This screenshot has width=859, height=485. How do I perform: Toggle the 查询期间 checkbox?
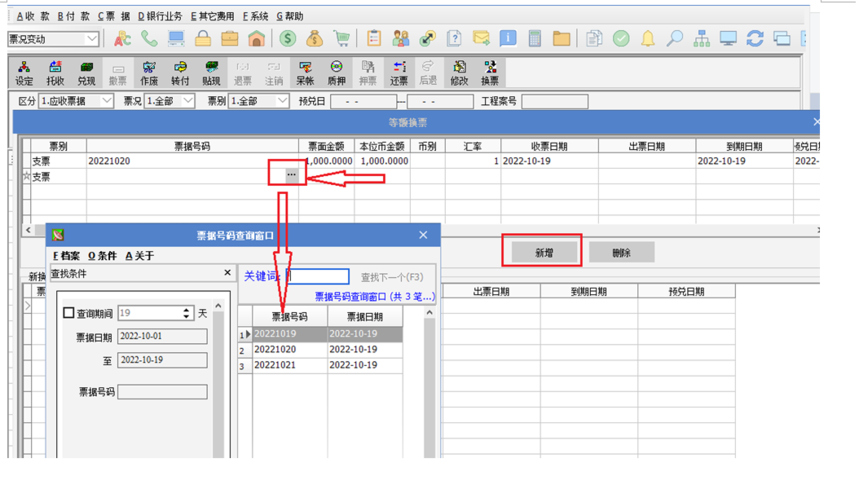coord(68,313)
